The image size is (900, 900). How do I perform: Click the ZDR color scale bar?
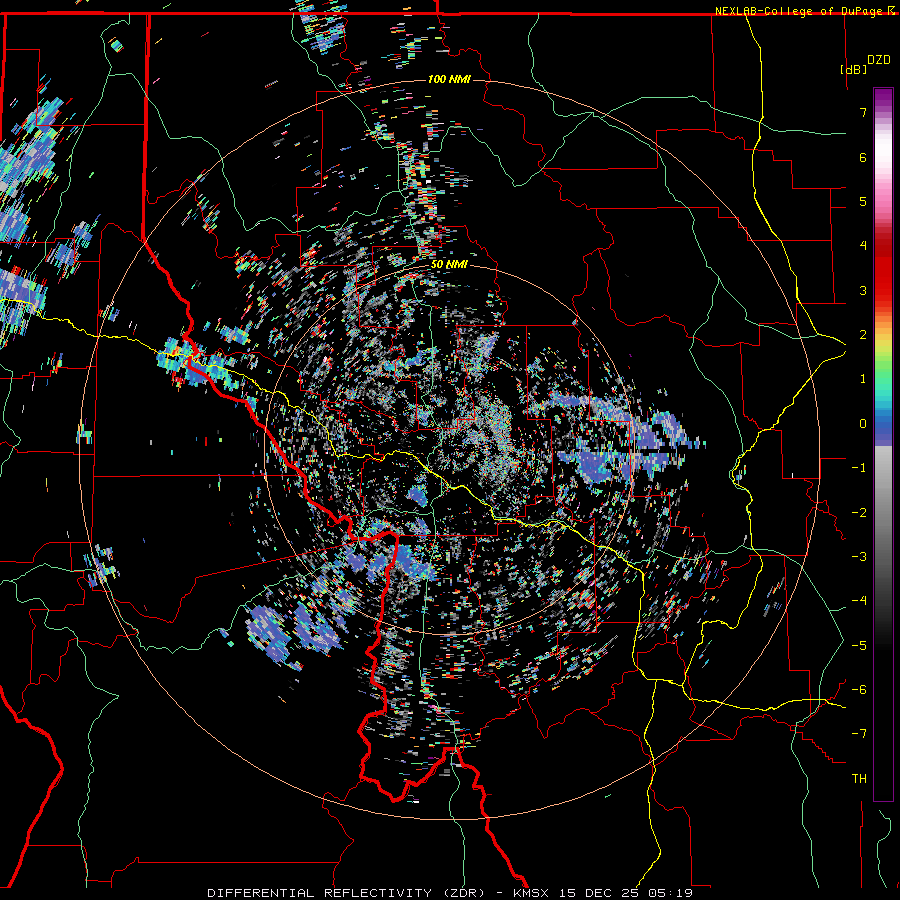coord(883,444)
